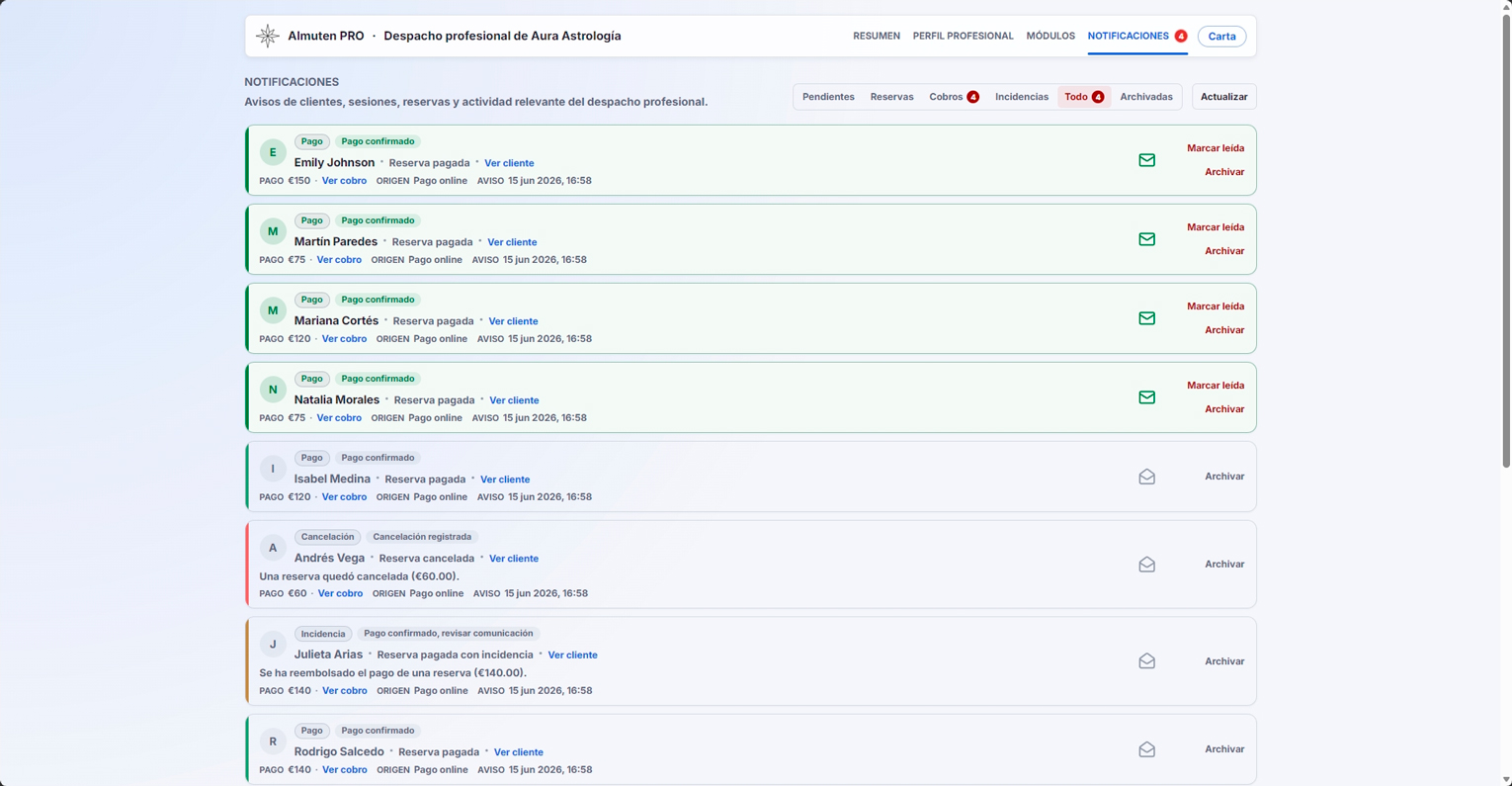
Task: Open the Archivadas filter tab
Action: point(1145,97)
